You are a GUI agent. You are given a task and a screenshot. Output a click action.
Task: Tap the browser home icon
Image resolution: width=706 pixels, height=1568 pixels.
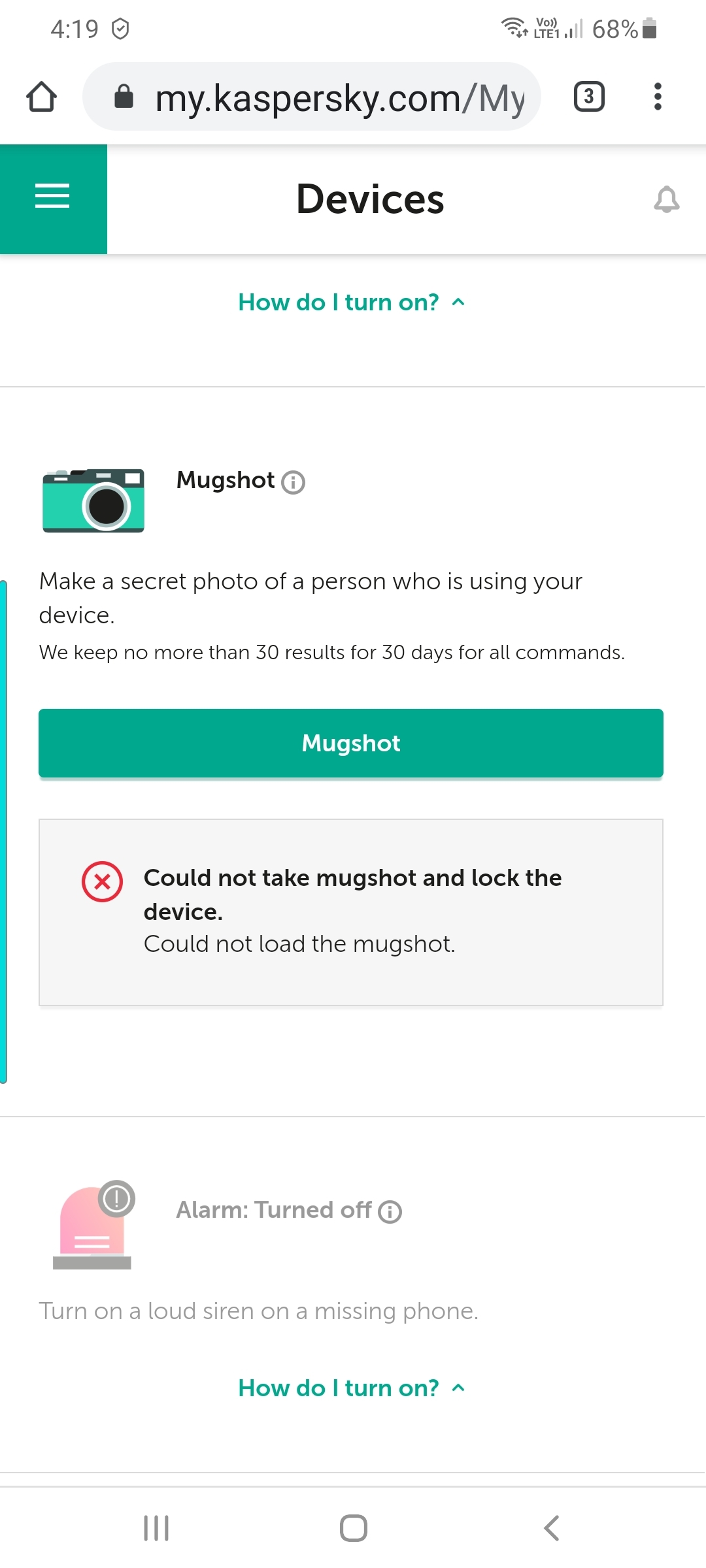41,97
